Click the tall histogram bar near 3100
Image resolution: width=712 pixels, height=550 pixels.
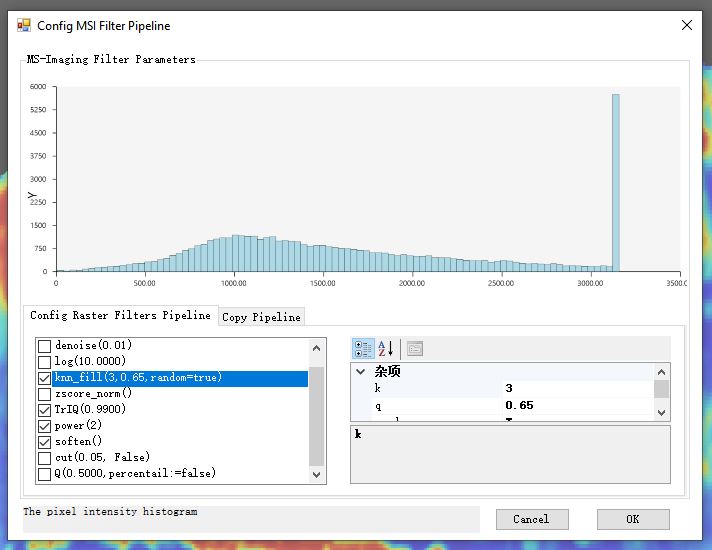coord(616,182)
